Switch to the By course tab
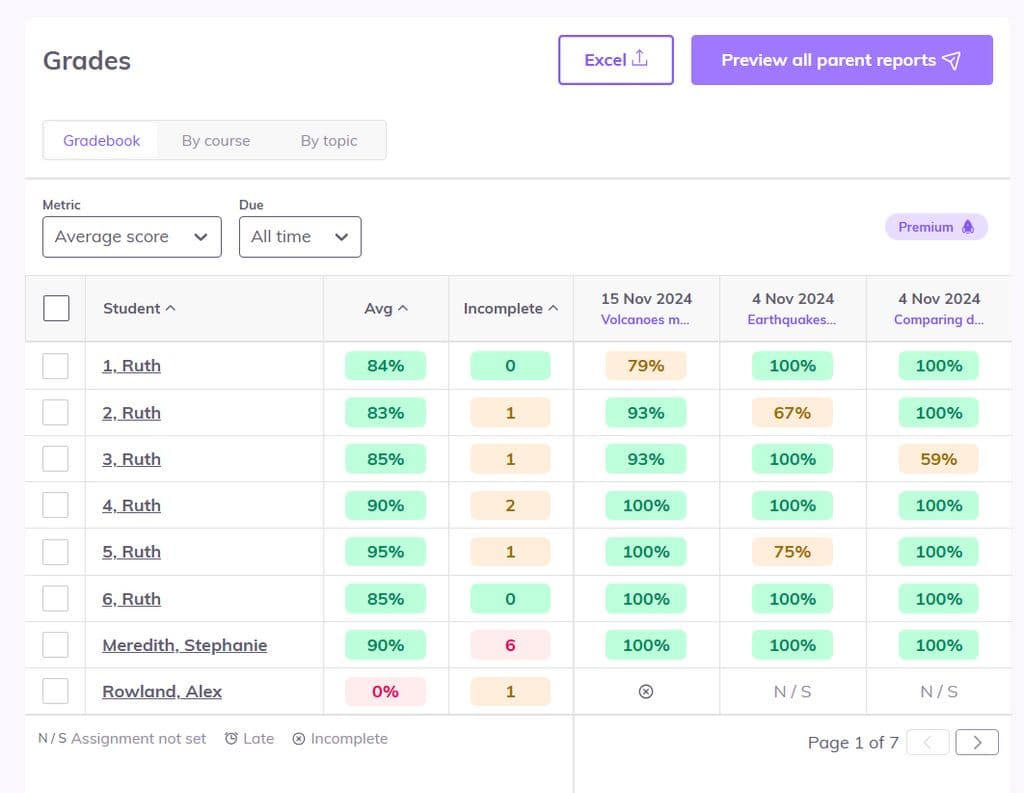The height and width of the screenshot is (793, 1024). (x=215, y=140)
